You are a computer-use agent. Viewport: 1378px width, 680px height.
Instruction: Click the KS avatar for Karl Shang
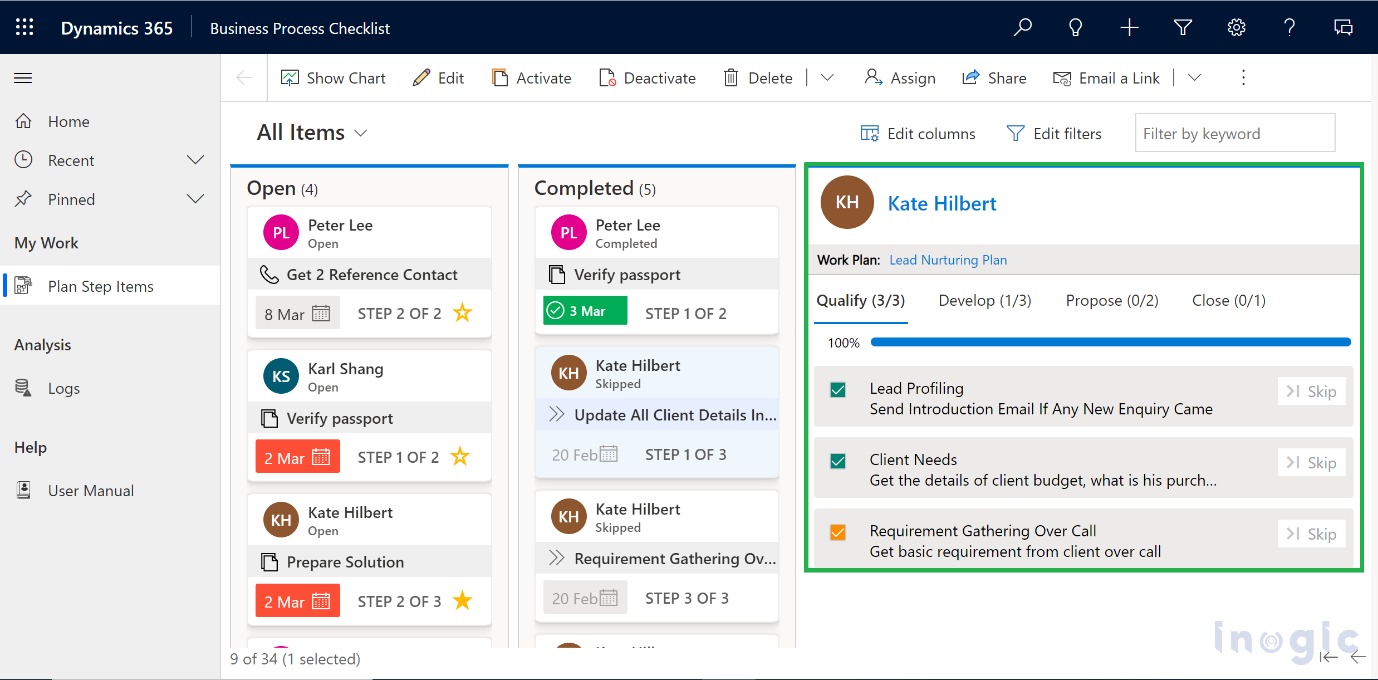pyautogui.click(x=281, y=377)
